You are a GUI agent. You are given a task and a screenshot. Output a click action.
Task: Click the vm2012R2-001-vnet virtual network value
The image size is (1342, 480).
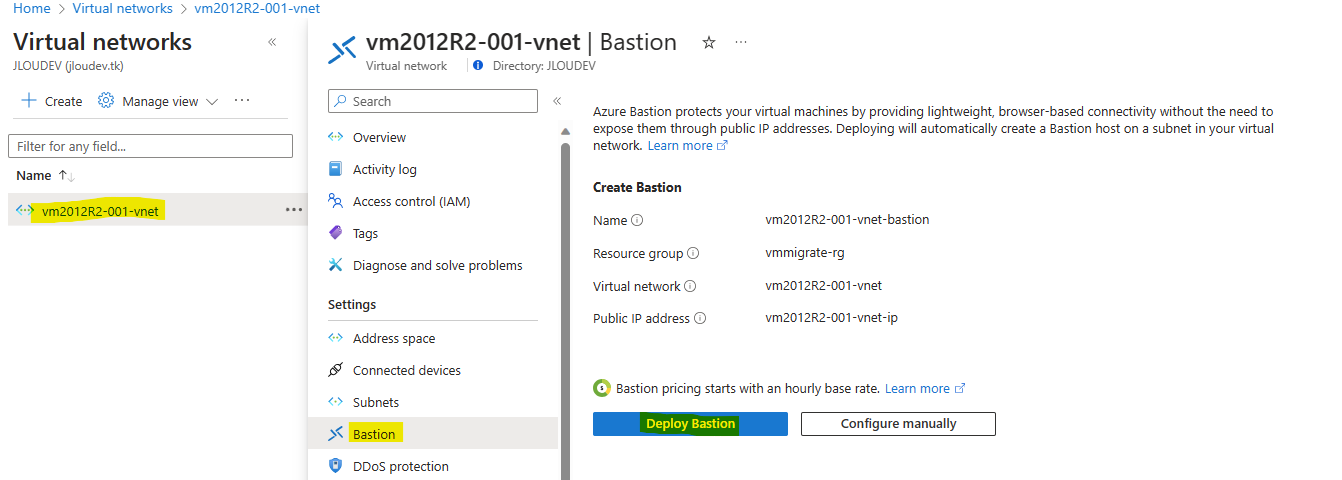pos(824,286)
